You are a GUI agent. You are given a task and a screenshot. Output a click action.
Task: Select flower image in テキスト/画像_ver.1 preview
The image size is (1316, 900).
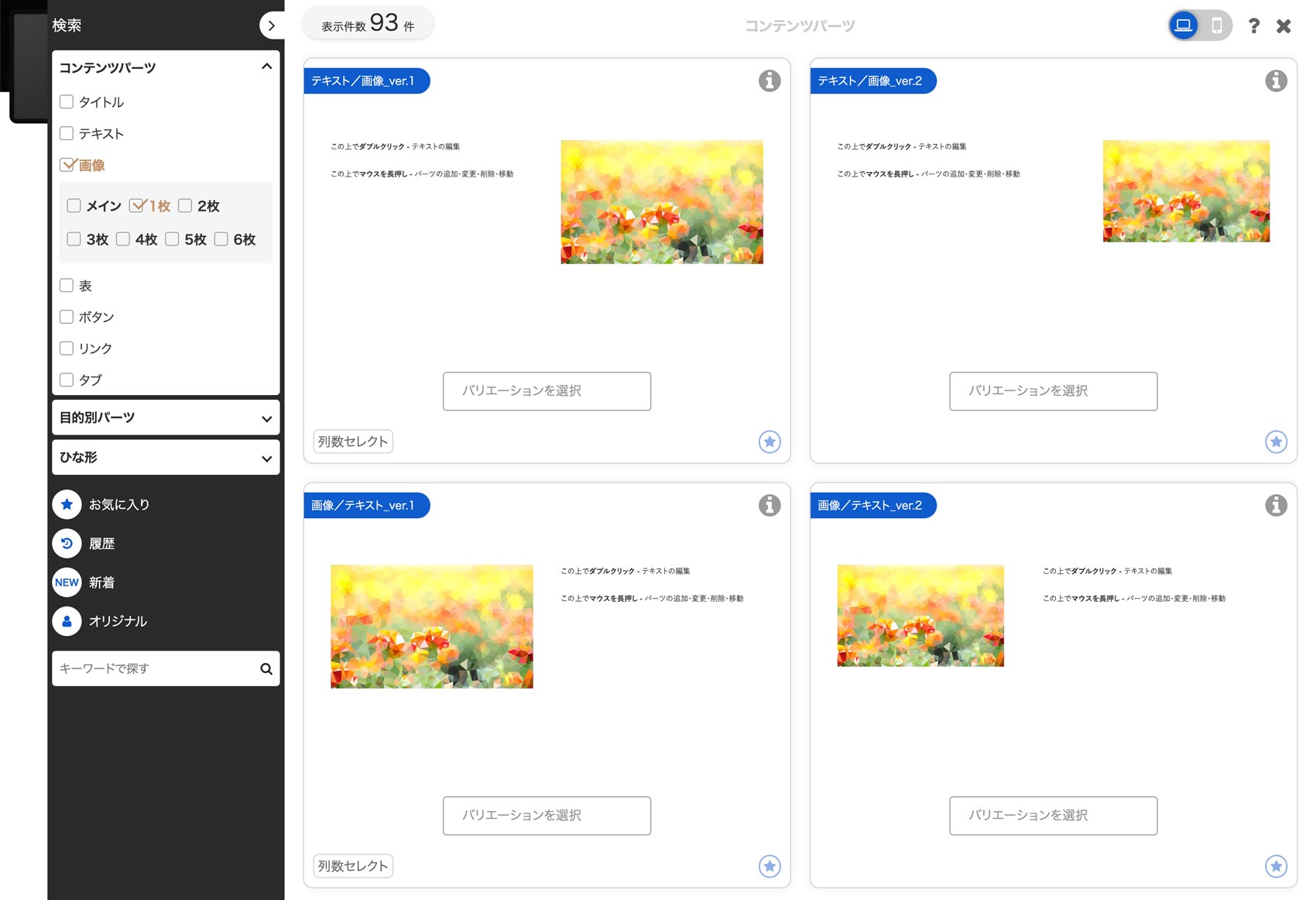pyautogui.click(x=662, y=201)
